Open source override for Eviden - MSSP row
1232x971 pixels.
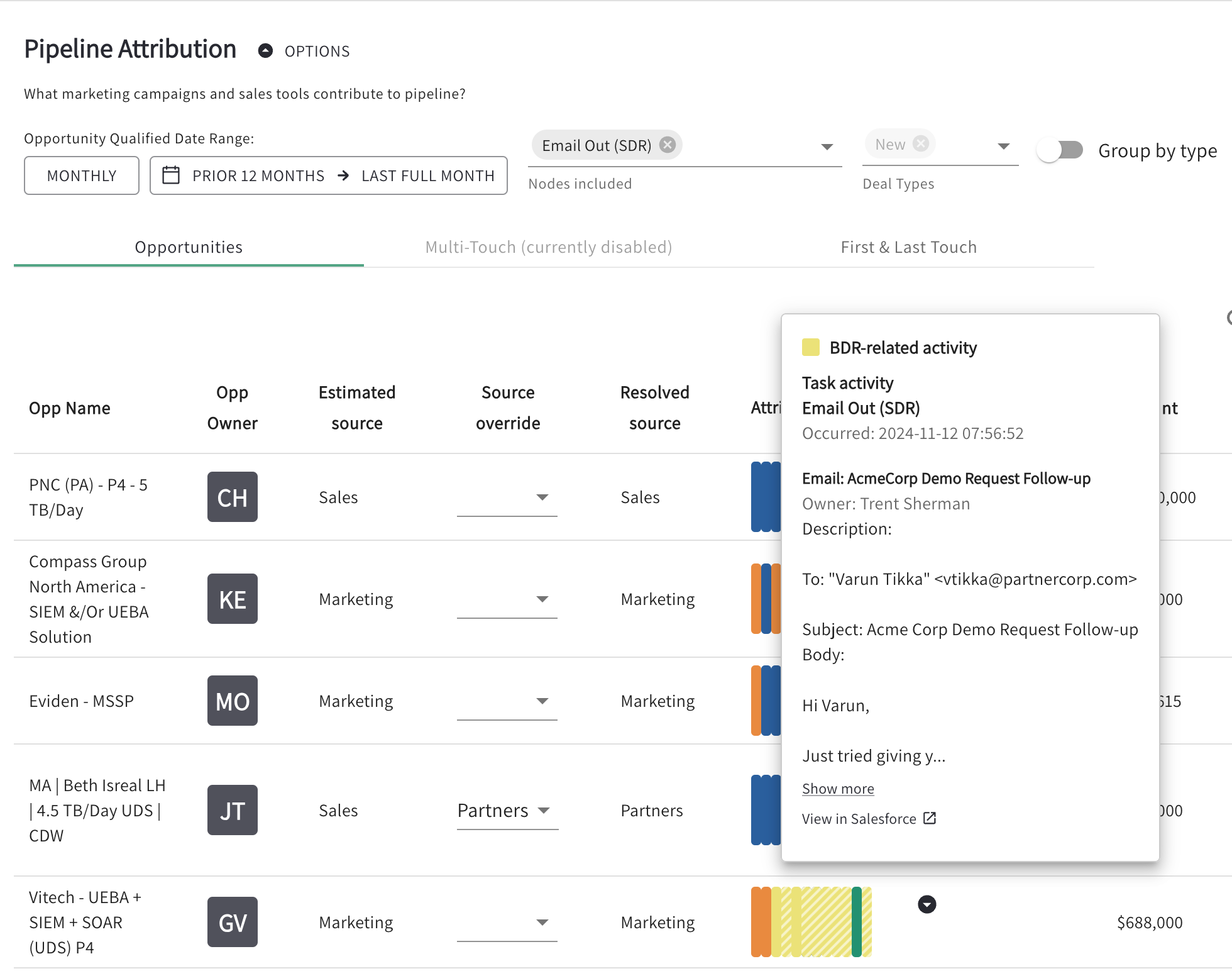(507, 701)
